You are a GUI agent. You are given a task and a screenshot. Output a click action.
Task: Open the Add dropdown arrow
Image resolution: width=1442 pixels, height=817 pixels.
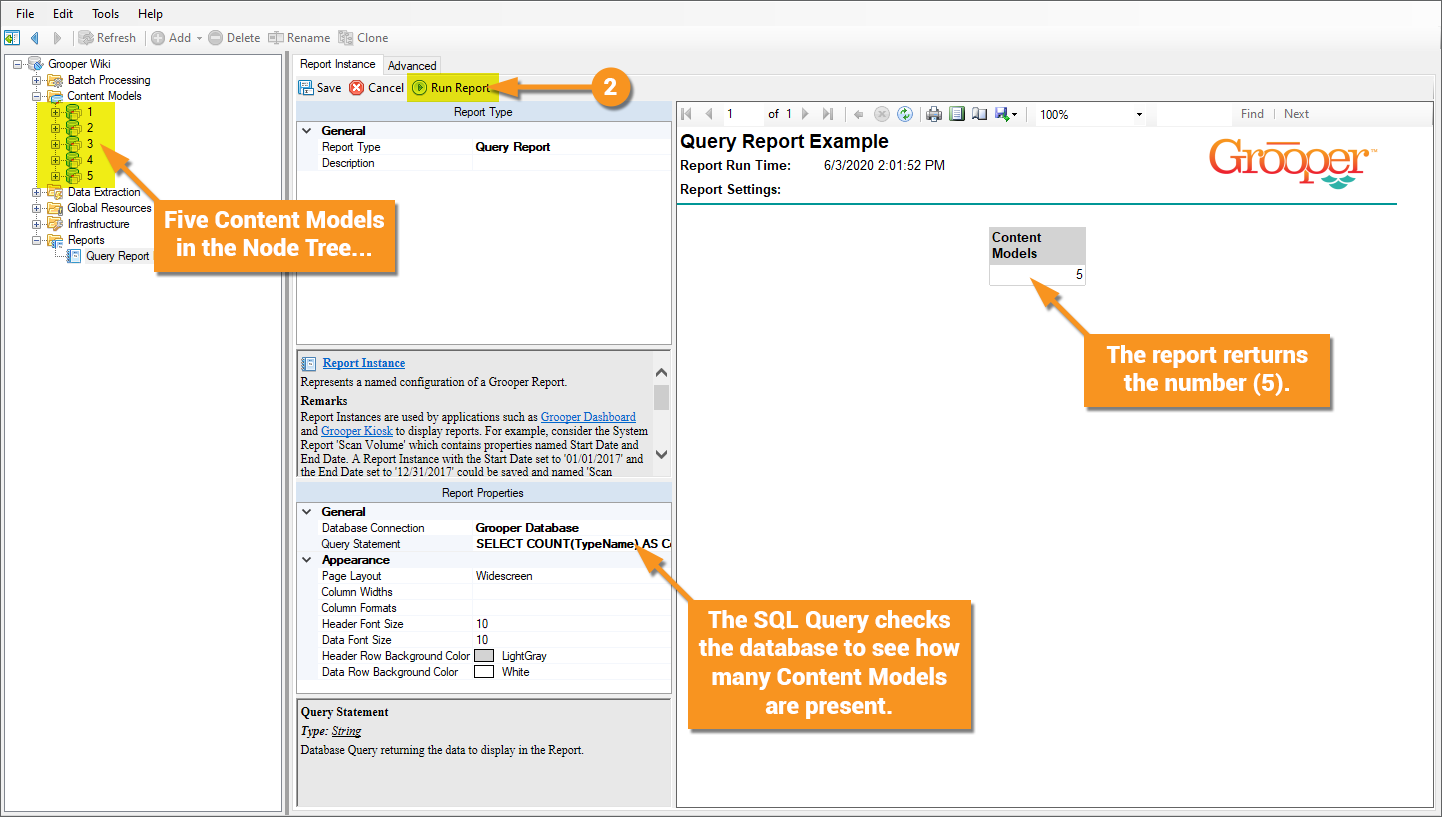[x=199, y=38]
